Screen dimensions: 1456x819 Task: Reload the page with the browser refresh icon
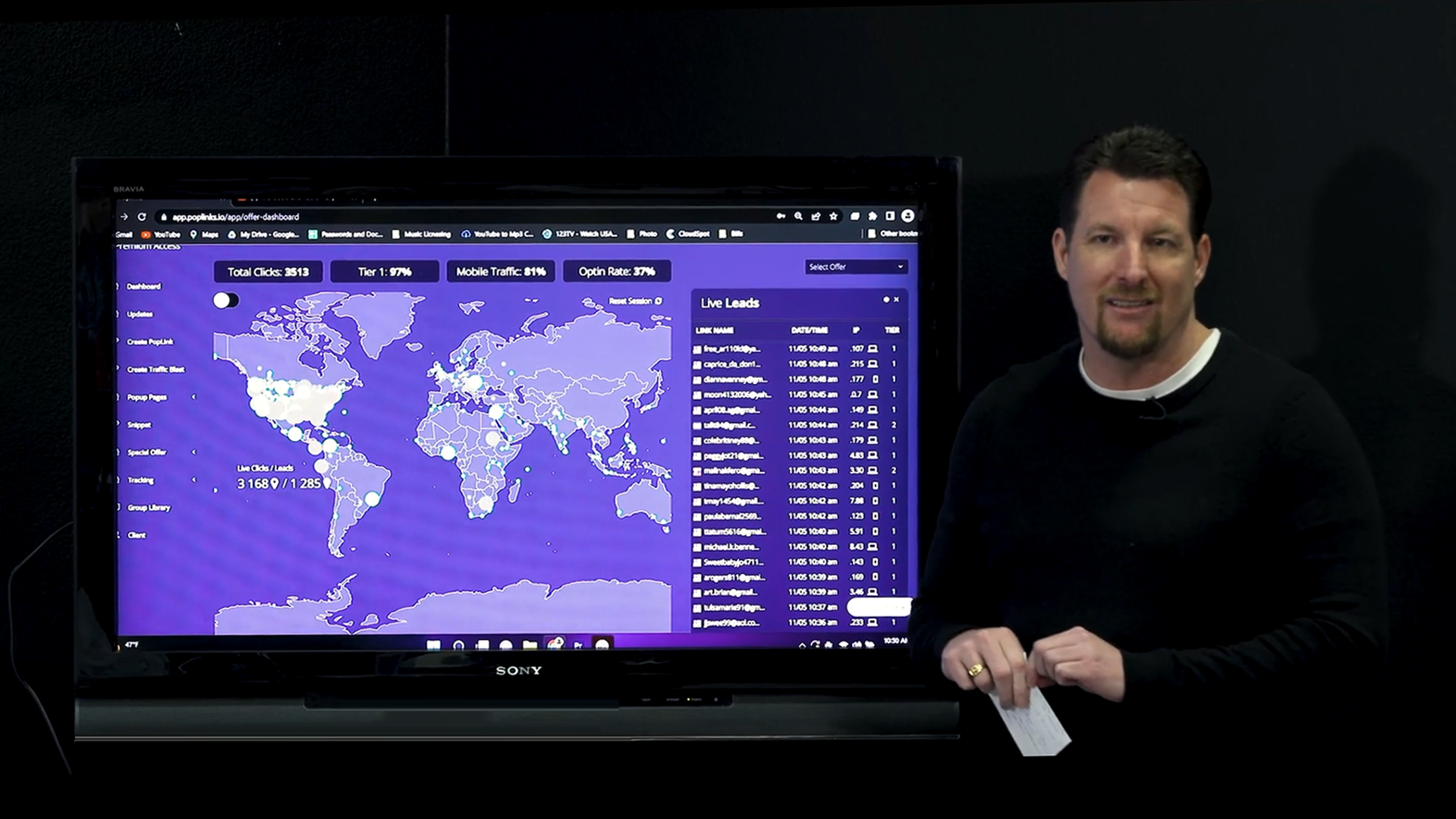pos(142,217)
